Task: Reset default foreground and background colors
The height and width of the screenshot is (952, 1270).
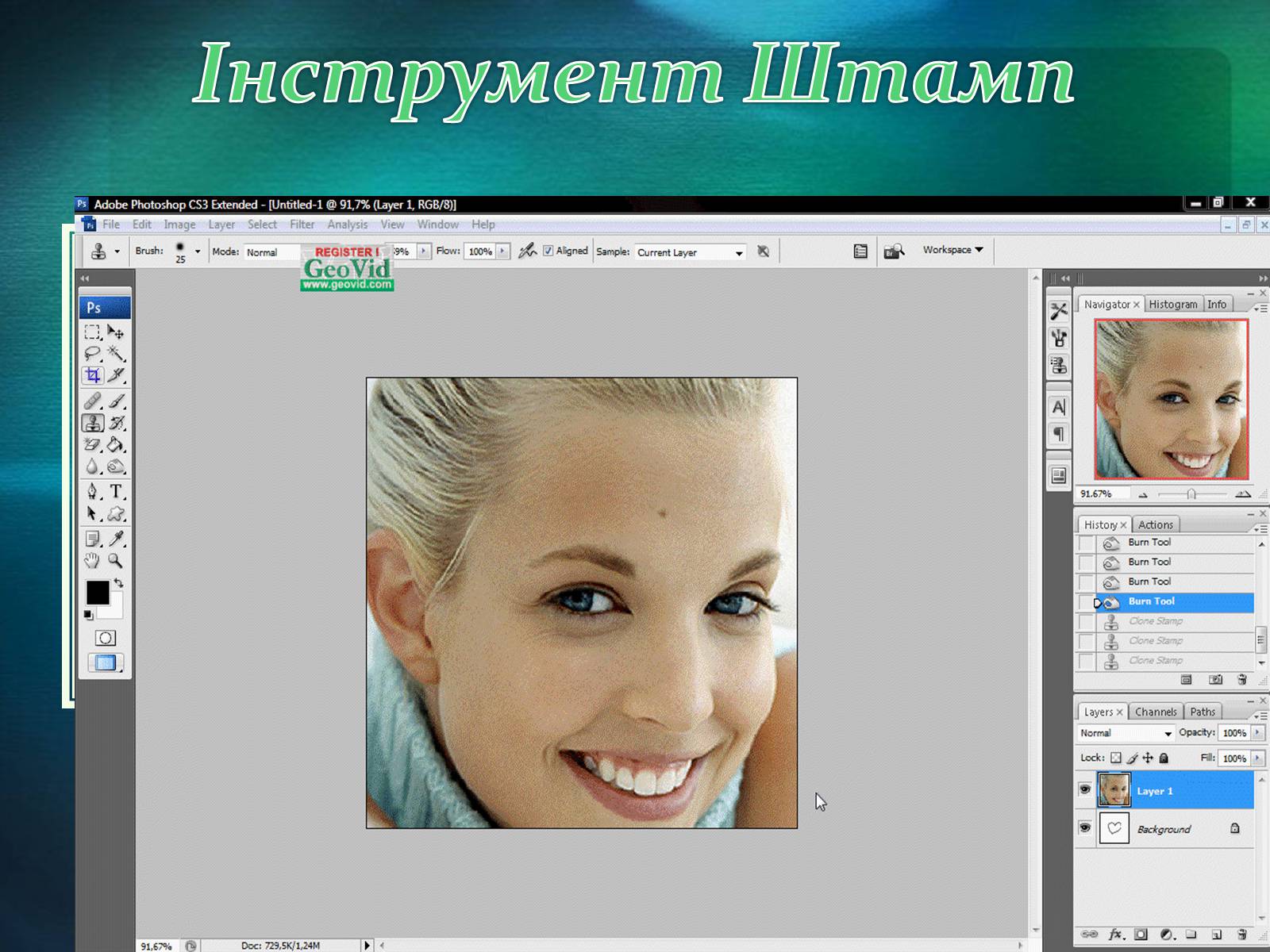Action: (89, 615)
